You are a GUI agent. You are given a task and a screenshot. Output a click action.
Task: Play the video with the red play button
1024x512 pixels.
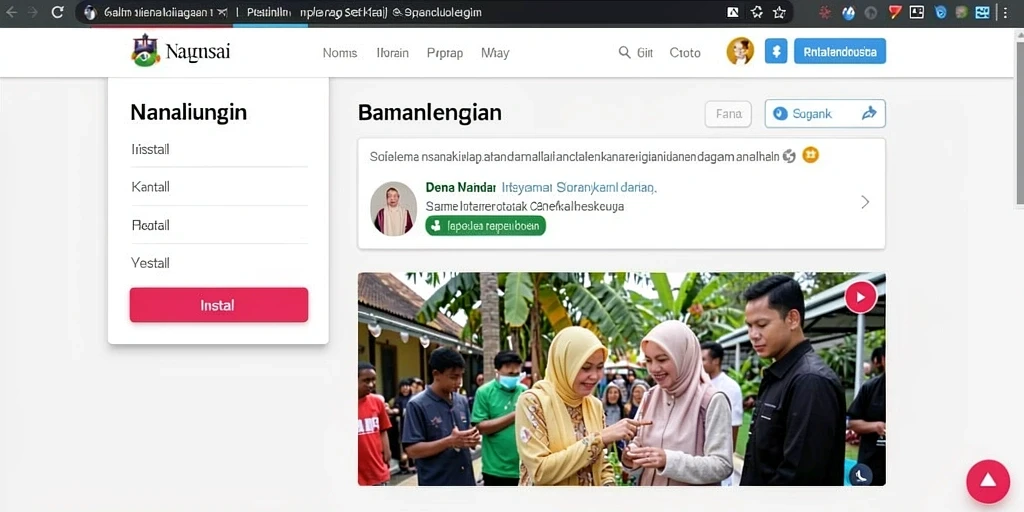tap(860, 297)
